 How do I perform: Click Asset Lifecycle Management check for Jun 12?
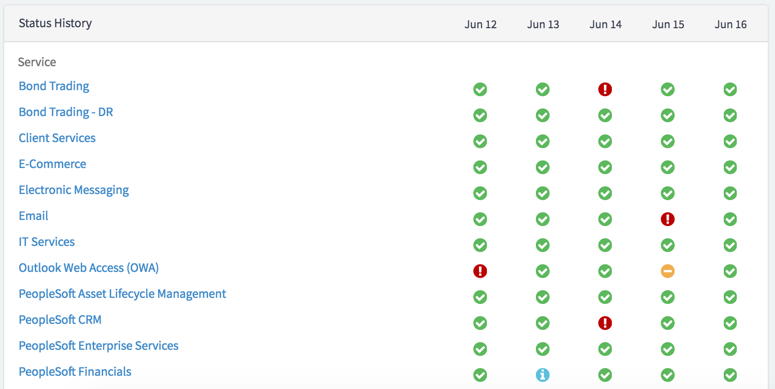click(480, 297)
